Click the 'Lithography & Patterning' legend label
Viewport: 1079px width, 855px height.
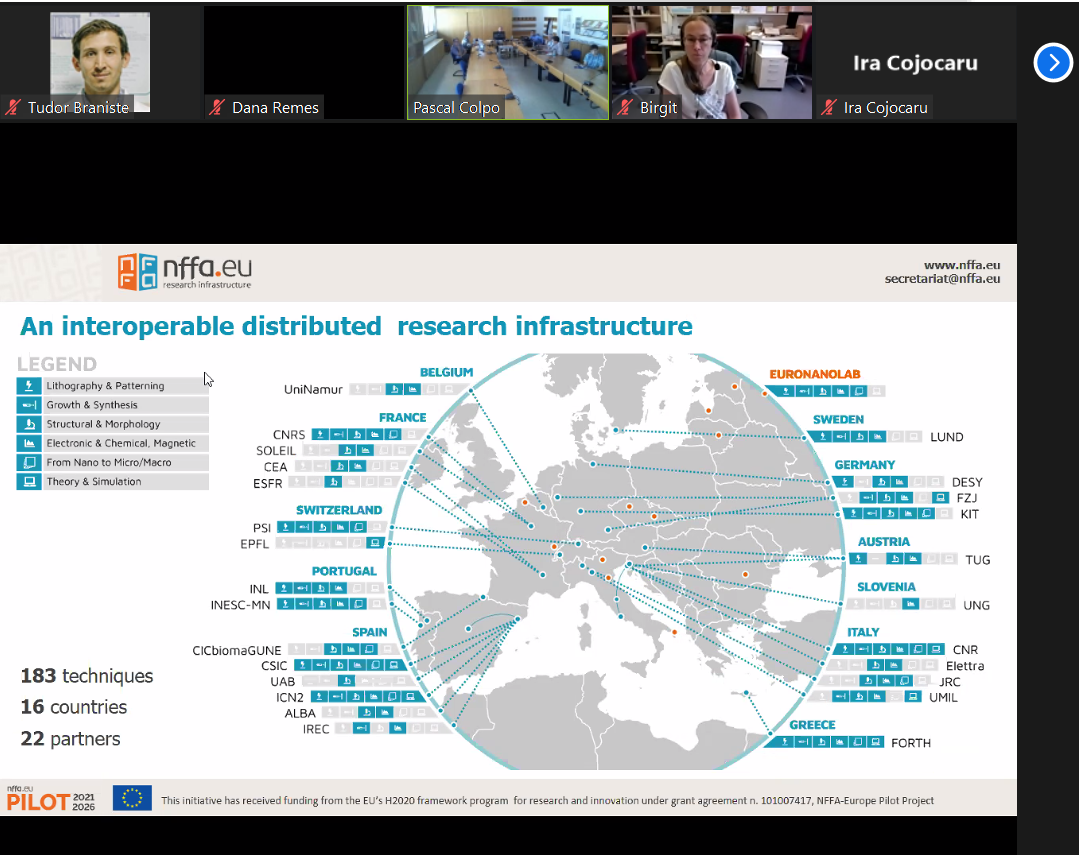(105, 386)
